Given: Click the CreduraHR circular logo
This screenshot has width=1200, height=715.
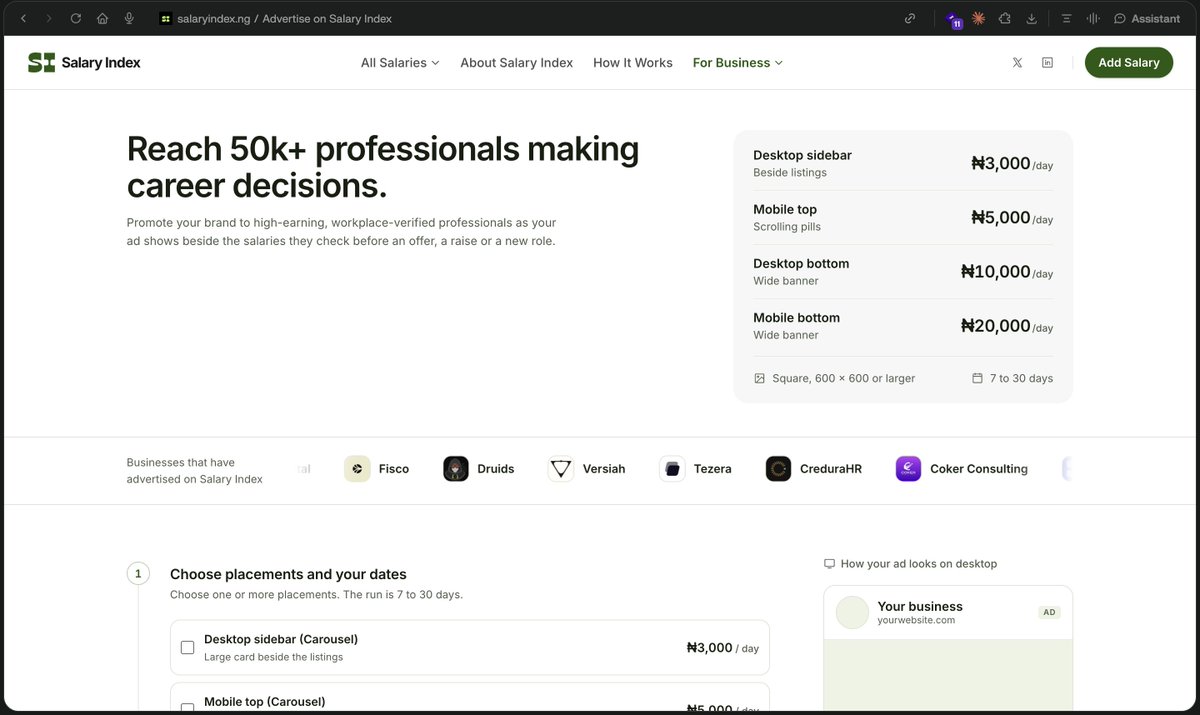Looking at the screenshot, I should pyautogui.click(x=778, y=469).
